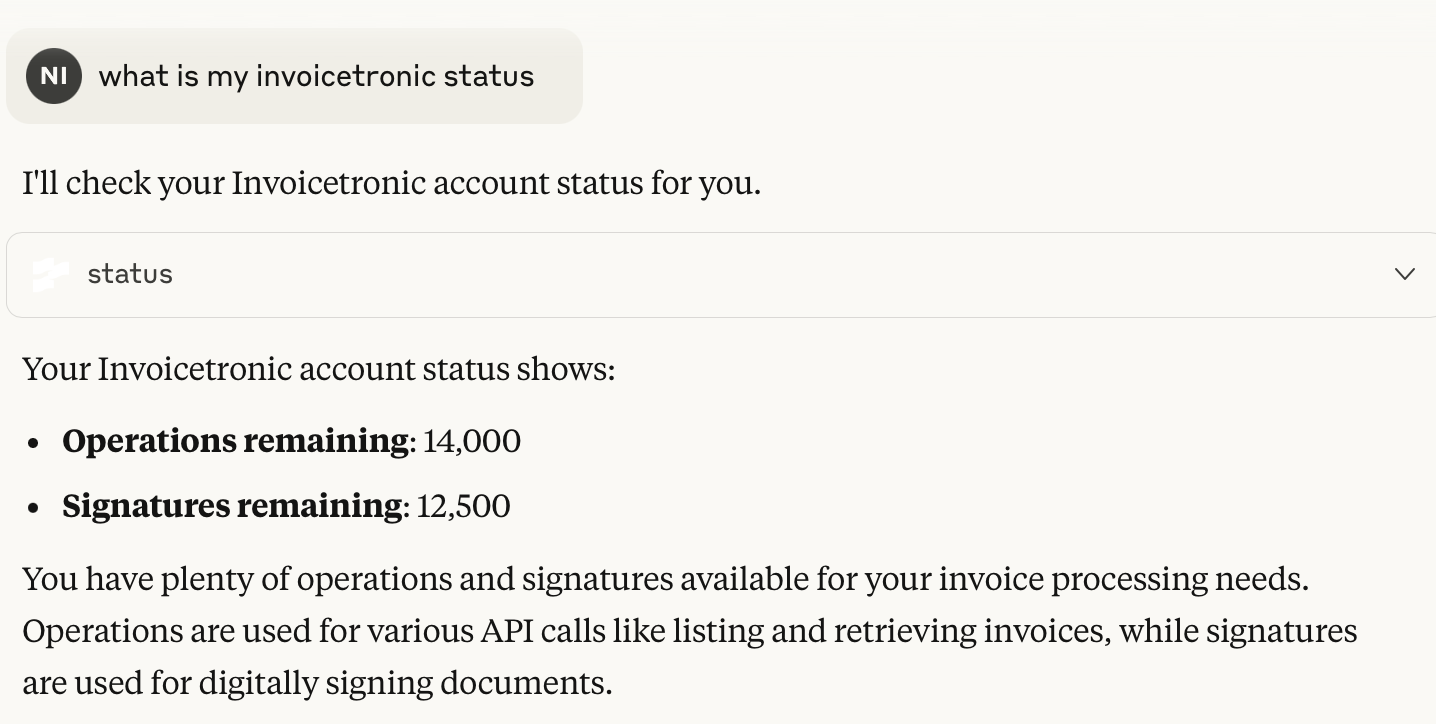Click the bold "Operations remaining" label

[x=235, y=441]
